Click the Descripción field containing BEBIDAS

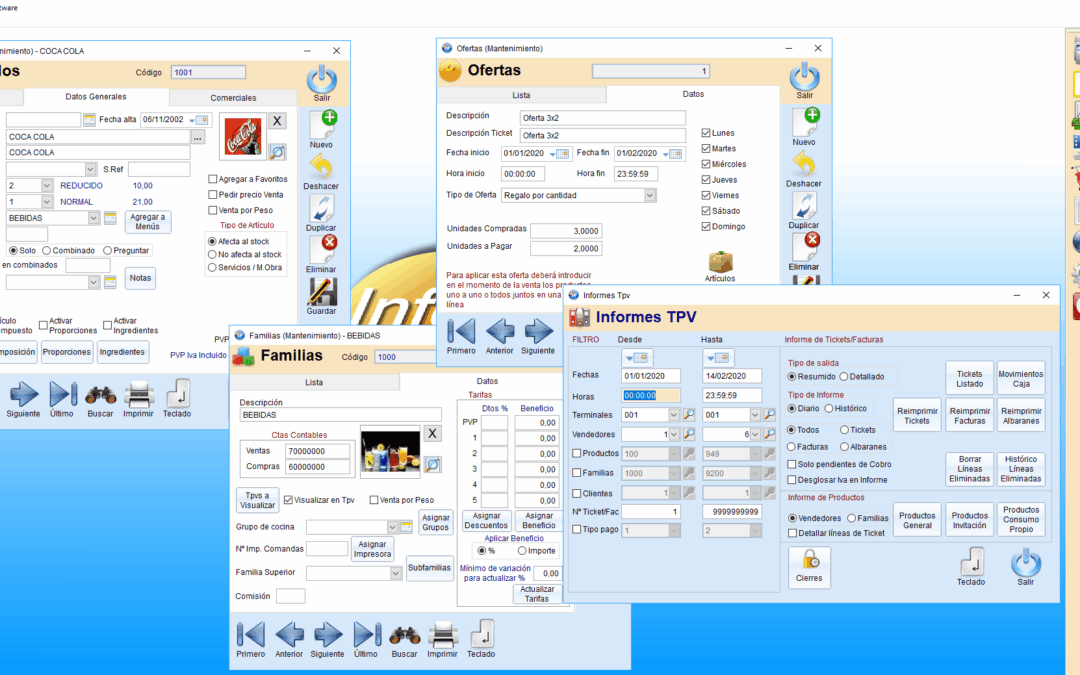[340, 415]
